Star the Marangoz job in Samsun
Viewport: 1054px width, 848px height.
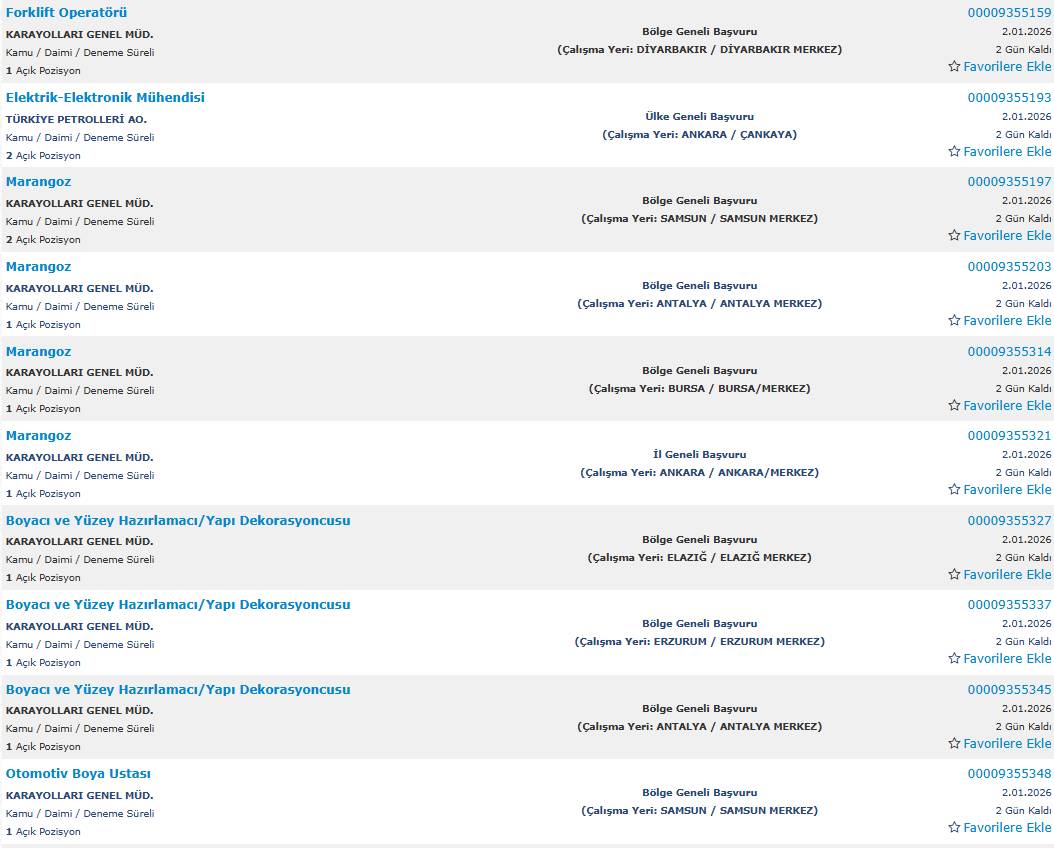coord(954,236)
